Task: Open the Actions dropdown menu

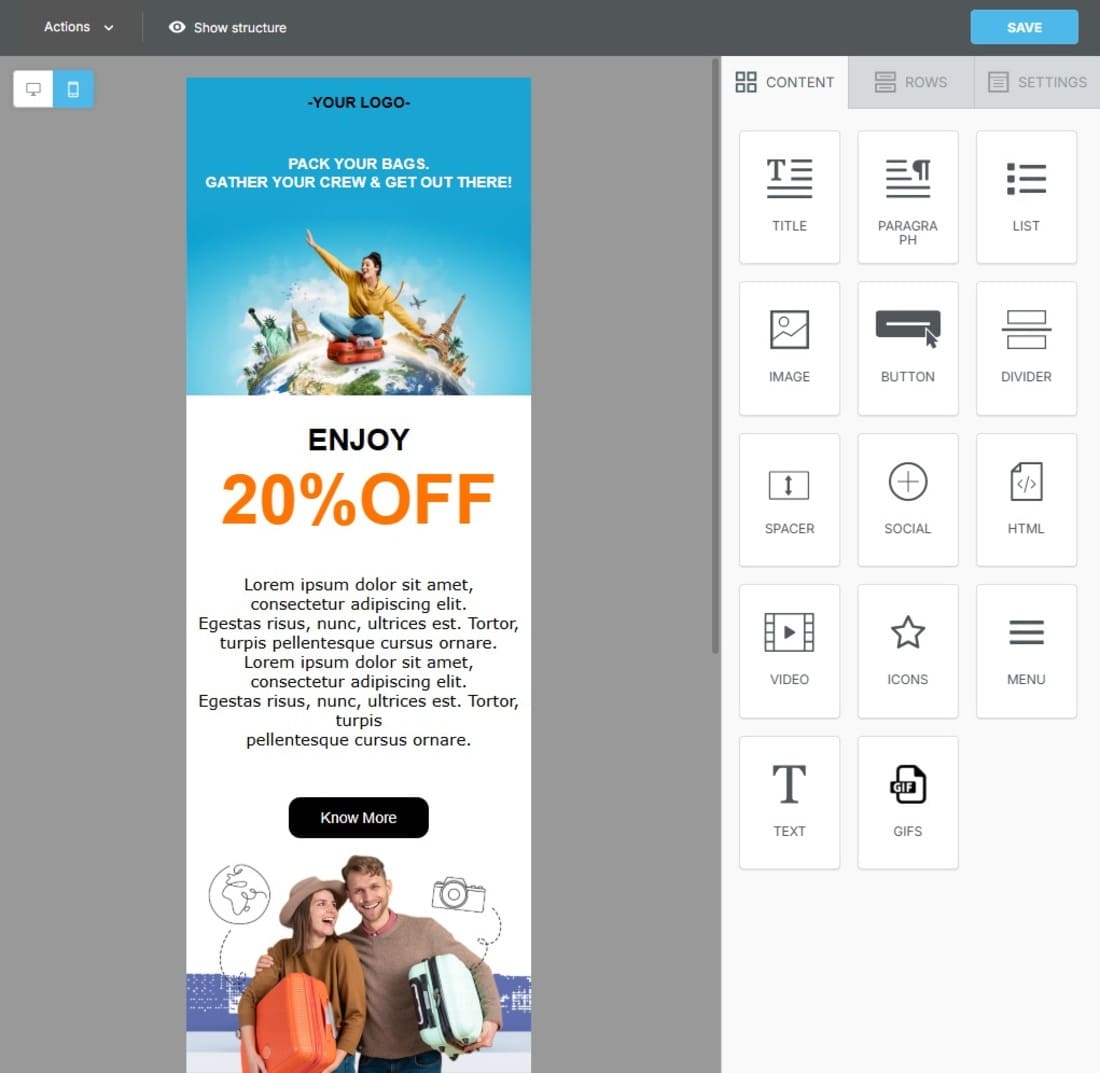Action: 78,27
